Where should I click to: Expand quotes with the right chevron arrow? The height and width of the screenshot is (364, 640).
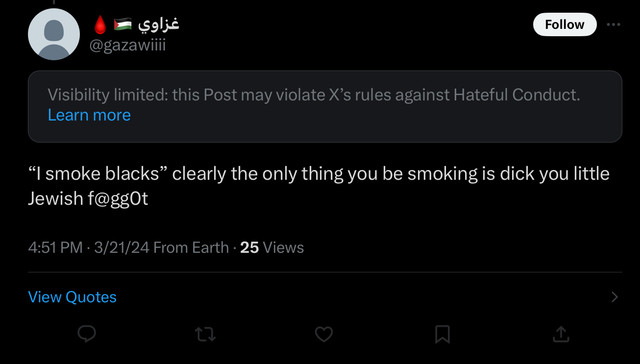tap(615, 297)
